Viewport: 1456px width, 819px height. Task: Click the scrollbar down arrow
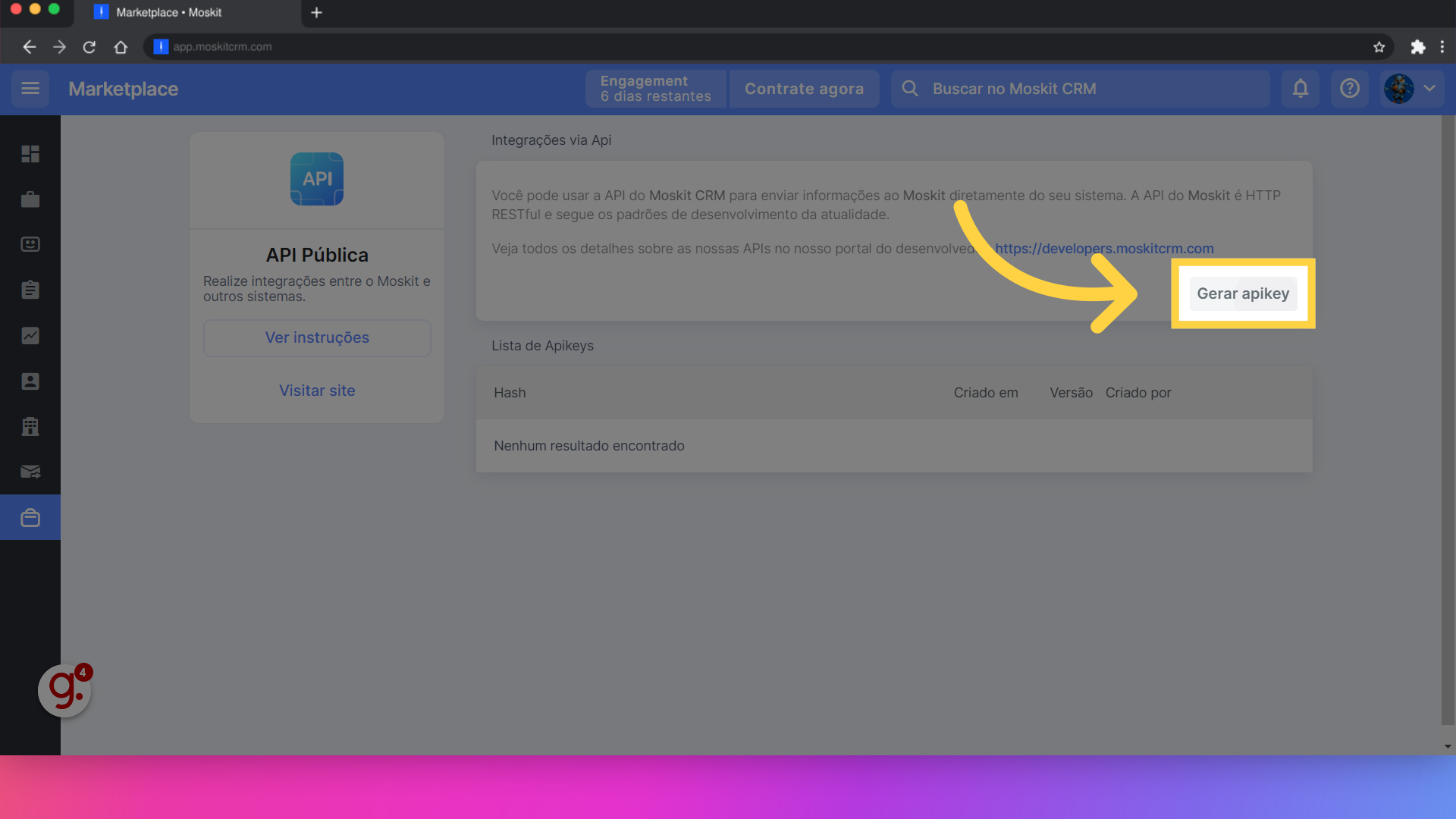coord(1448,747)
